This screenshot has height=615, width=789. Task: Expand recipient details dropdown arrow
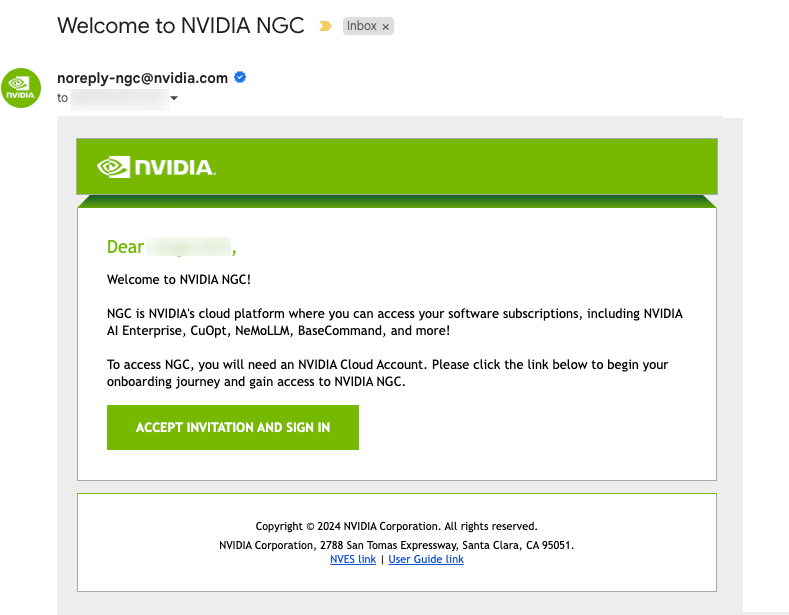point(174,98)
